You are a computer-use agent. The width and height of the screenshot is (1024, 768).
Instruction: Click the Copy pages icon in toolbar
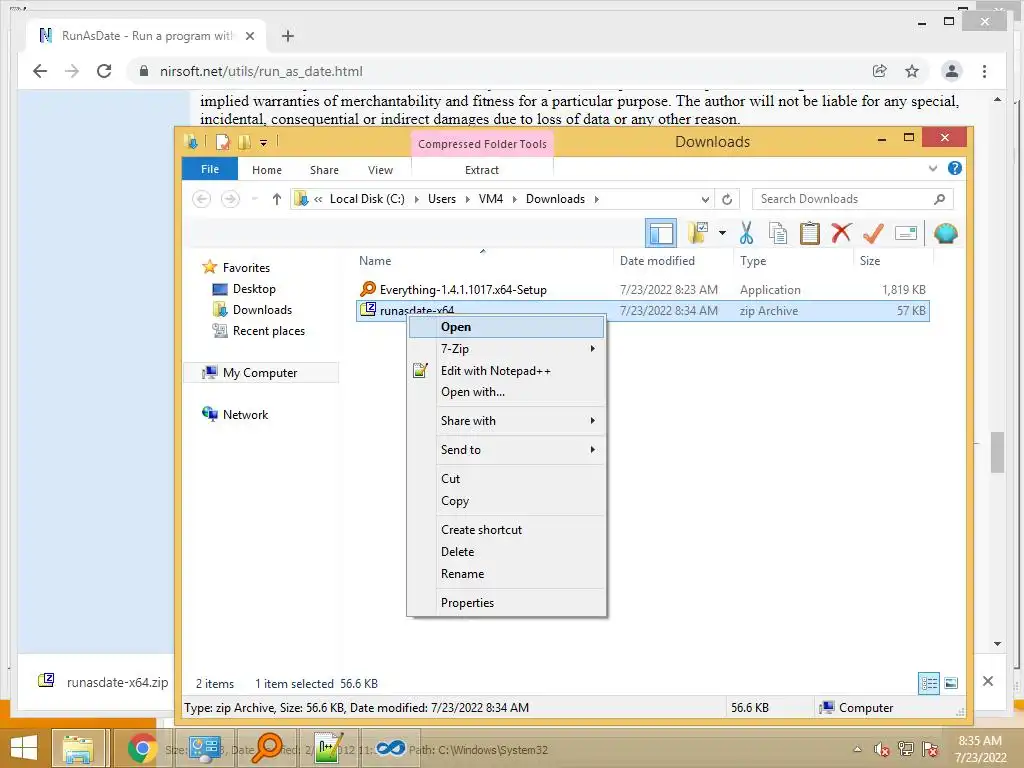(777, 232)
